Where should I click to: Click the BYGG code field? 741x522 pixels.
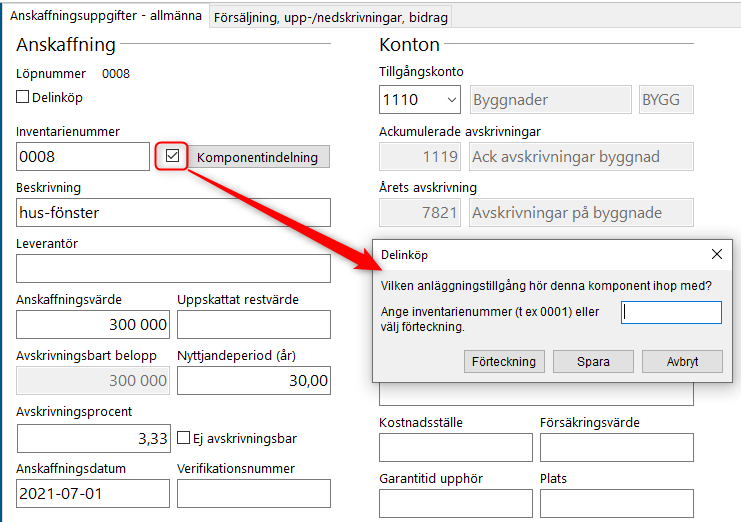coord(666,100)
